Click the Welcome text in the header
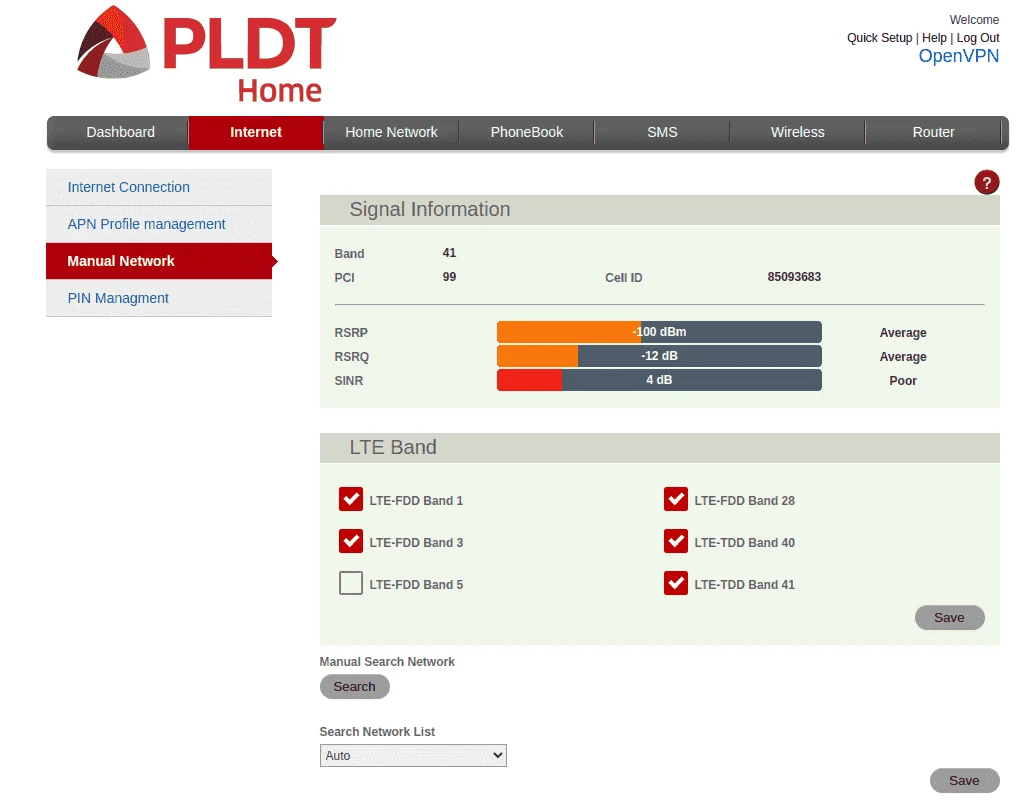1022x802 pixels. tap(974, 20)
